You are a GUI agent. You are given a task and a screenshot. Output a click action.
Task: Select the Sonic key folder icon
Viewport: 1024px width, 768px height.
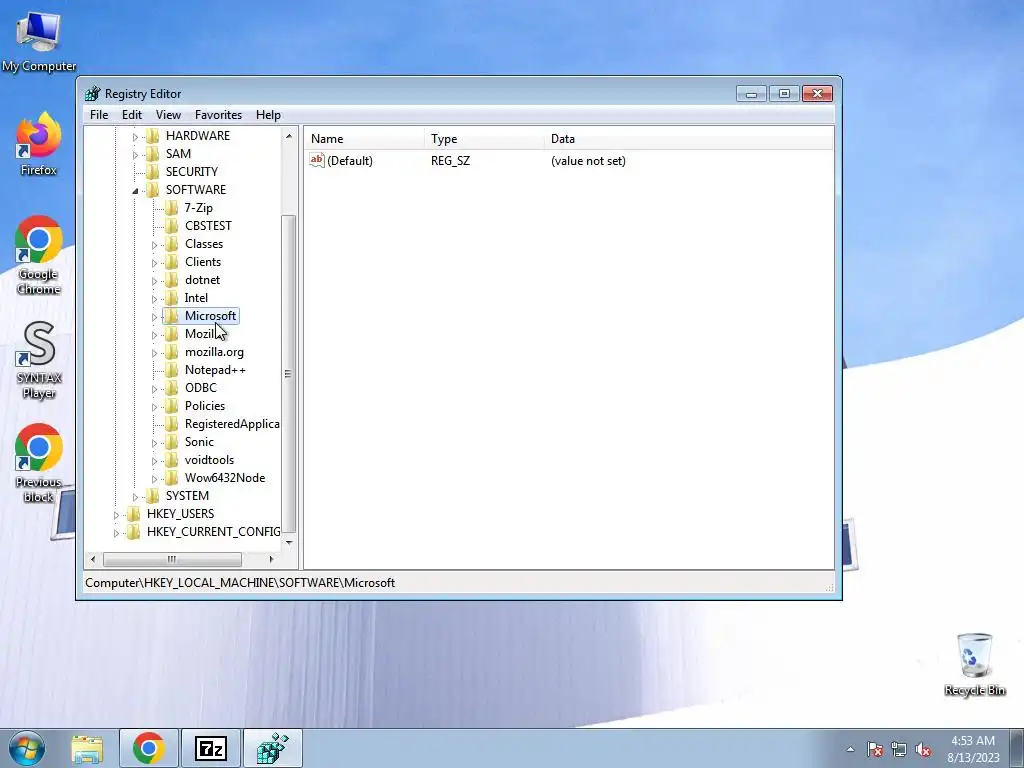click(x=171, y=441)
